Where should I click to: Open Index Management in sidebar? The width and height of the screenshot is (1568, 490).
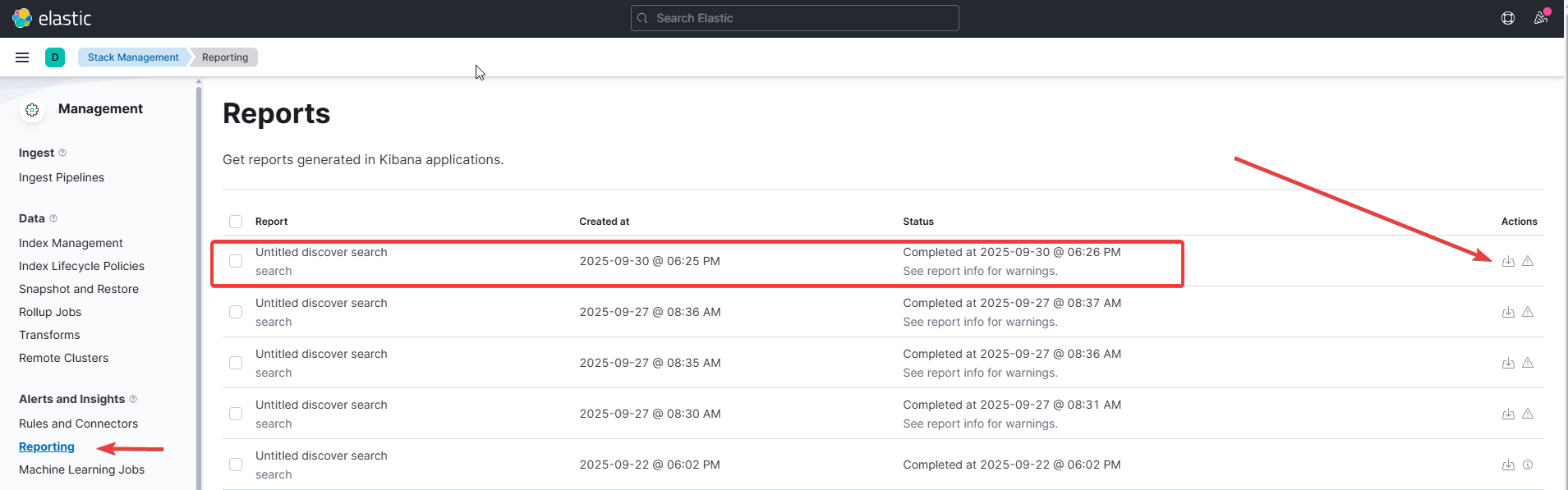71,243
